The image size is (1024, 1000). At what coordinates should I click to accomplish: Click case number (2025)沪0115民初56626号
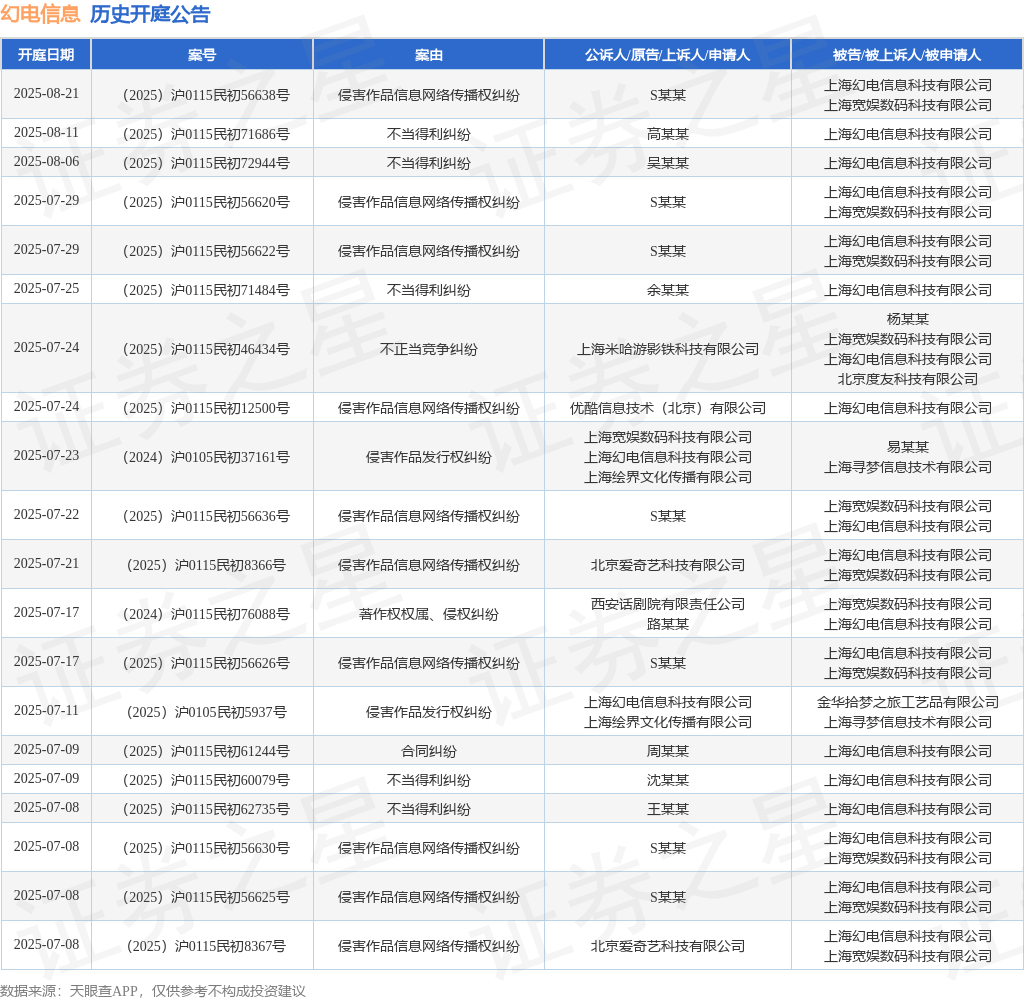[x=206, y=664]
